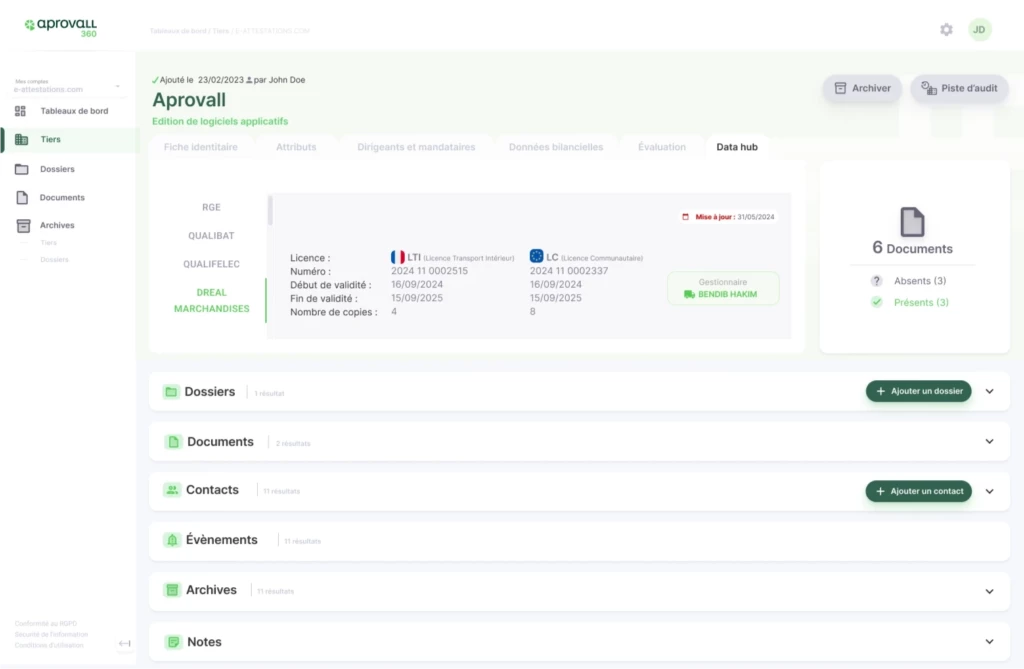
Task: Click the archive icon of Archives section
Action: pos(172,590)
